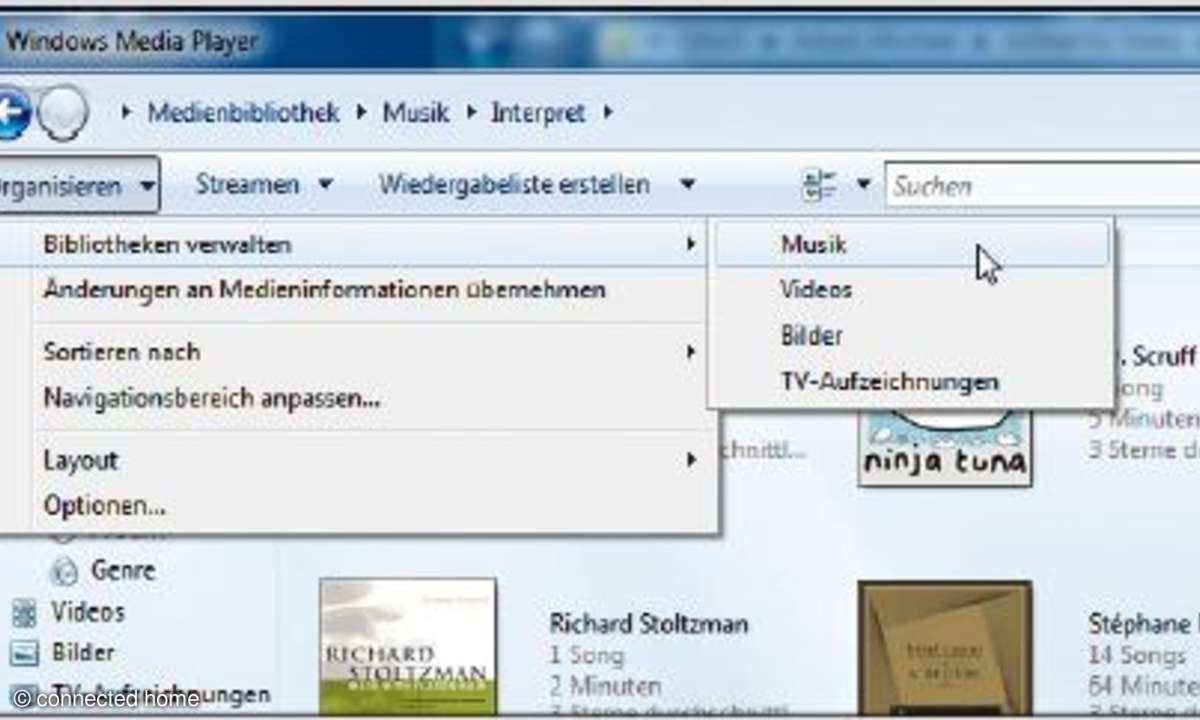Click the 2 Minuten text
Screen dimensions: 1200x720
[605, 687]
